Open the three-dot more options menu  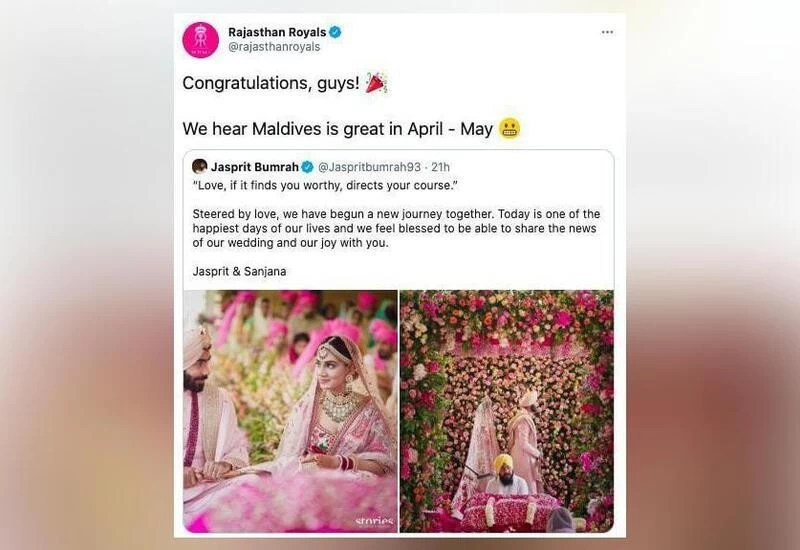[x=607, y=32]
